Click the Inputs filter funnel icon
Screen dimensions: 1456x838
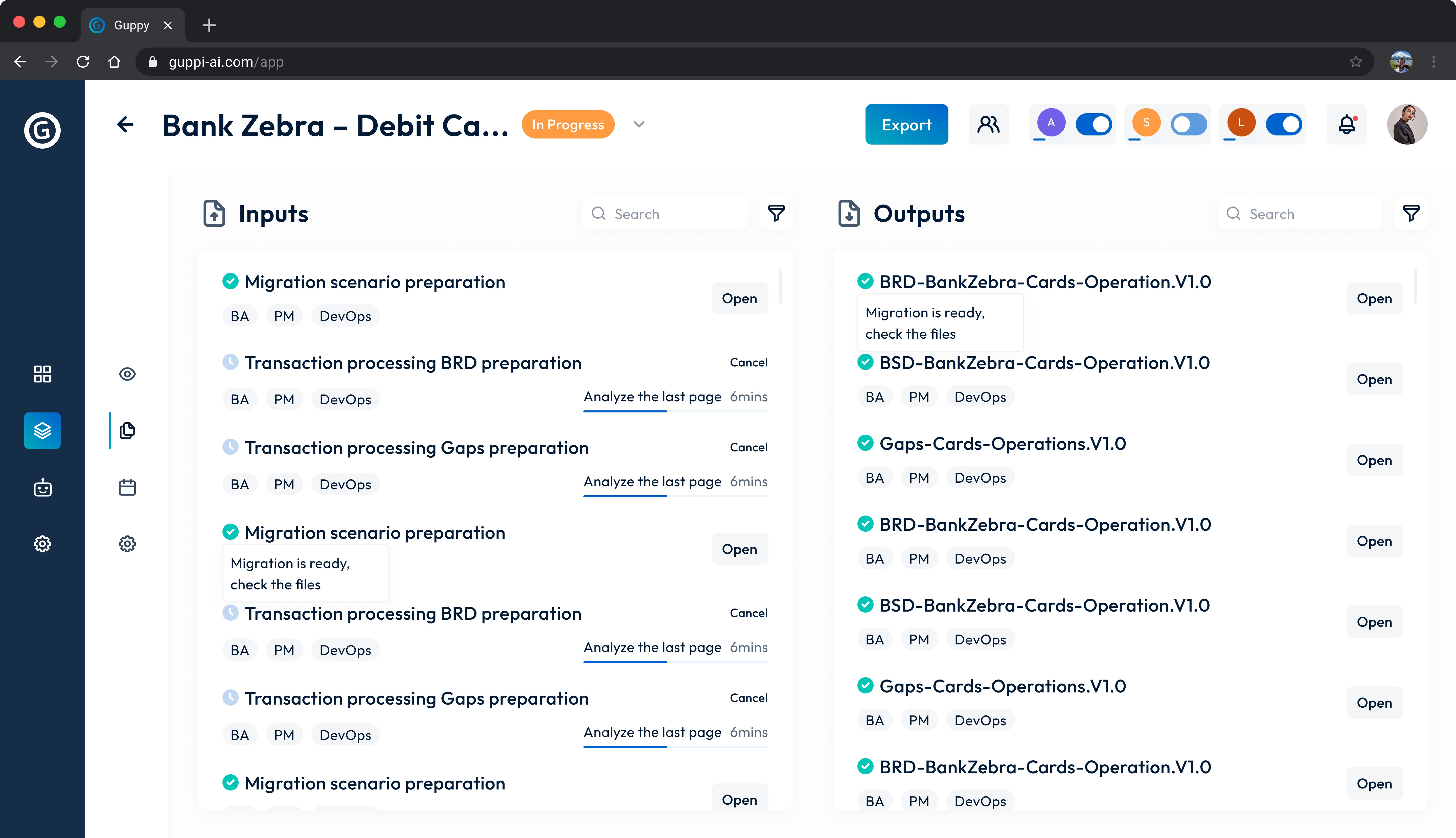click(x=776, y=214)
